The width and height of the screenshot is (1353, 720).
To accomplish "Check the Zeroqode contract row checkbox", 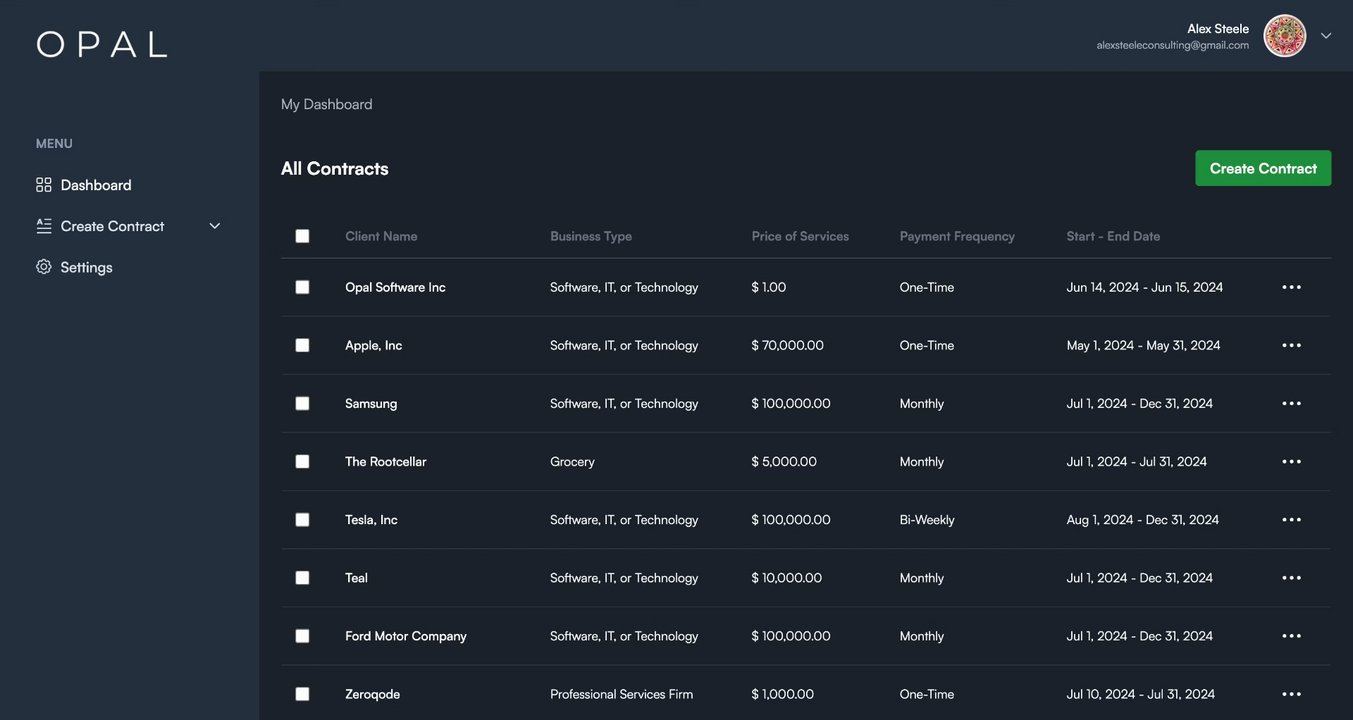I will 302,694.
